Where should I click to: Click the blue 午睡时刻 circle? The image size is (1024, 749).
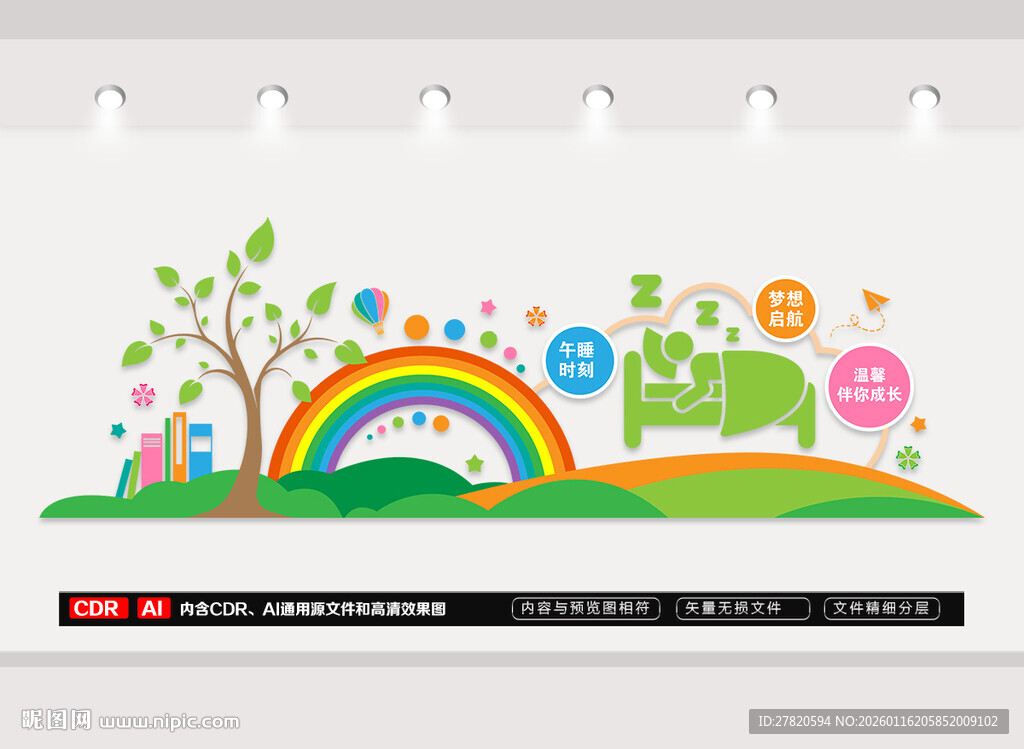(x=579, y=361)
